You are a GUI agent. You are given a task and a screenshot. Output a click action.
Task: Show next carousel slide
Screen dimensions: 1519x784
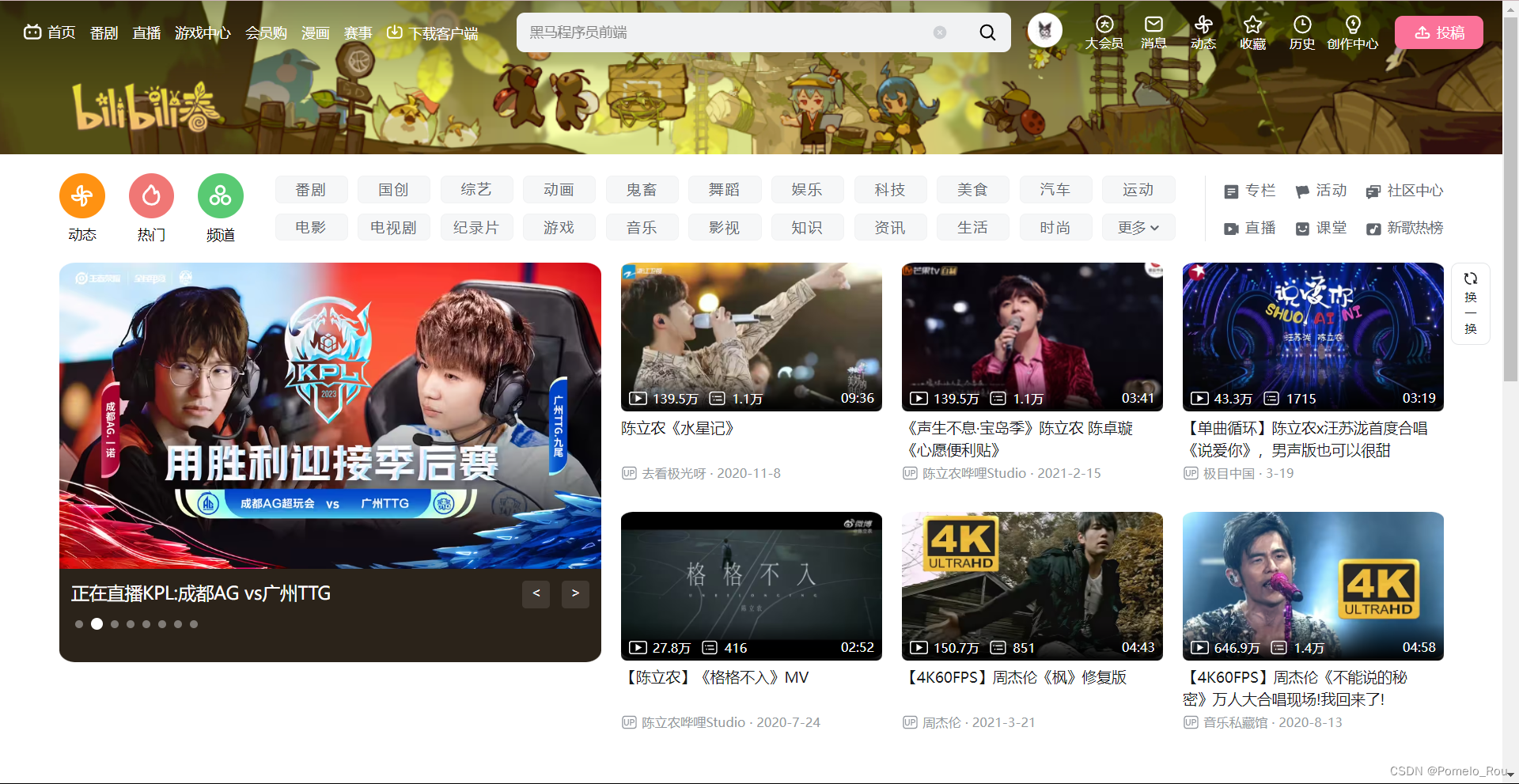[x=575, y=593]
